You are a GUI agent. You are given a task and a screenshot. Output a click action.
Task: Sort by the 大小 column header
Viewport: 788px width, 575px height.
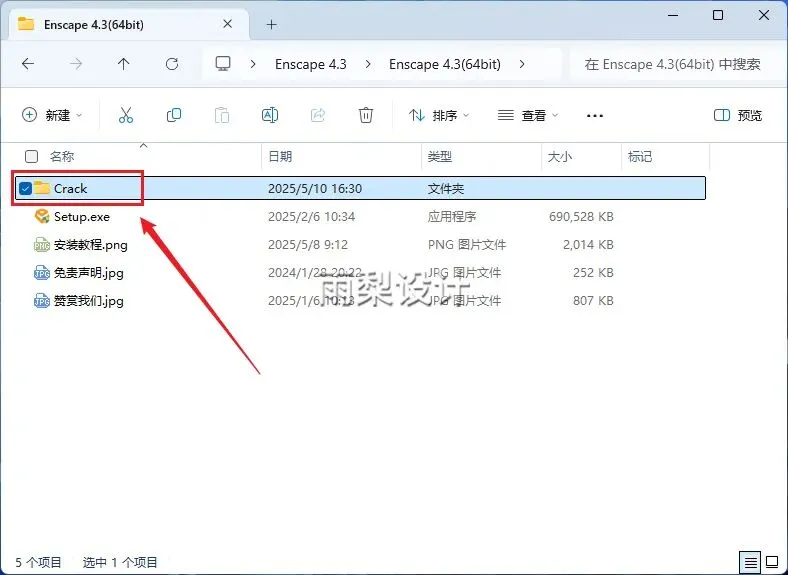tap(559, 156)
